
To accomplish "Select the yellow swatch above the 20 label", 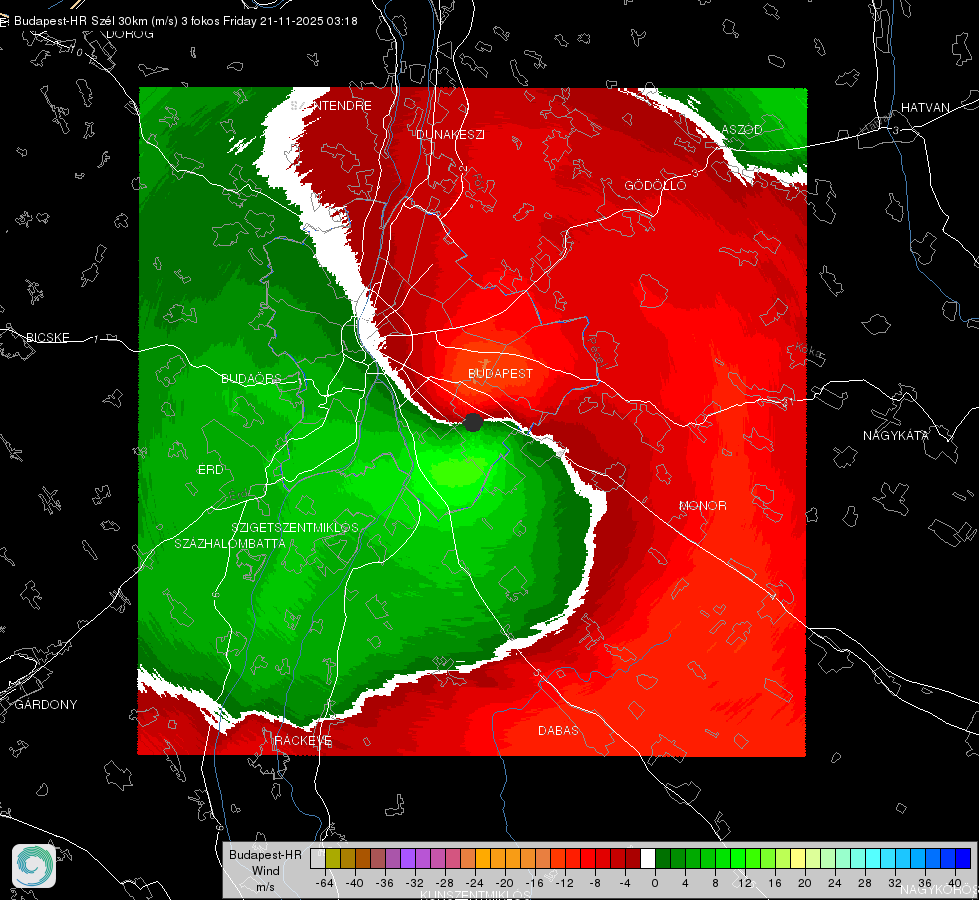I will coord(798,858).
